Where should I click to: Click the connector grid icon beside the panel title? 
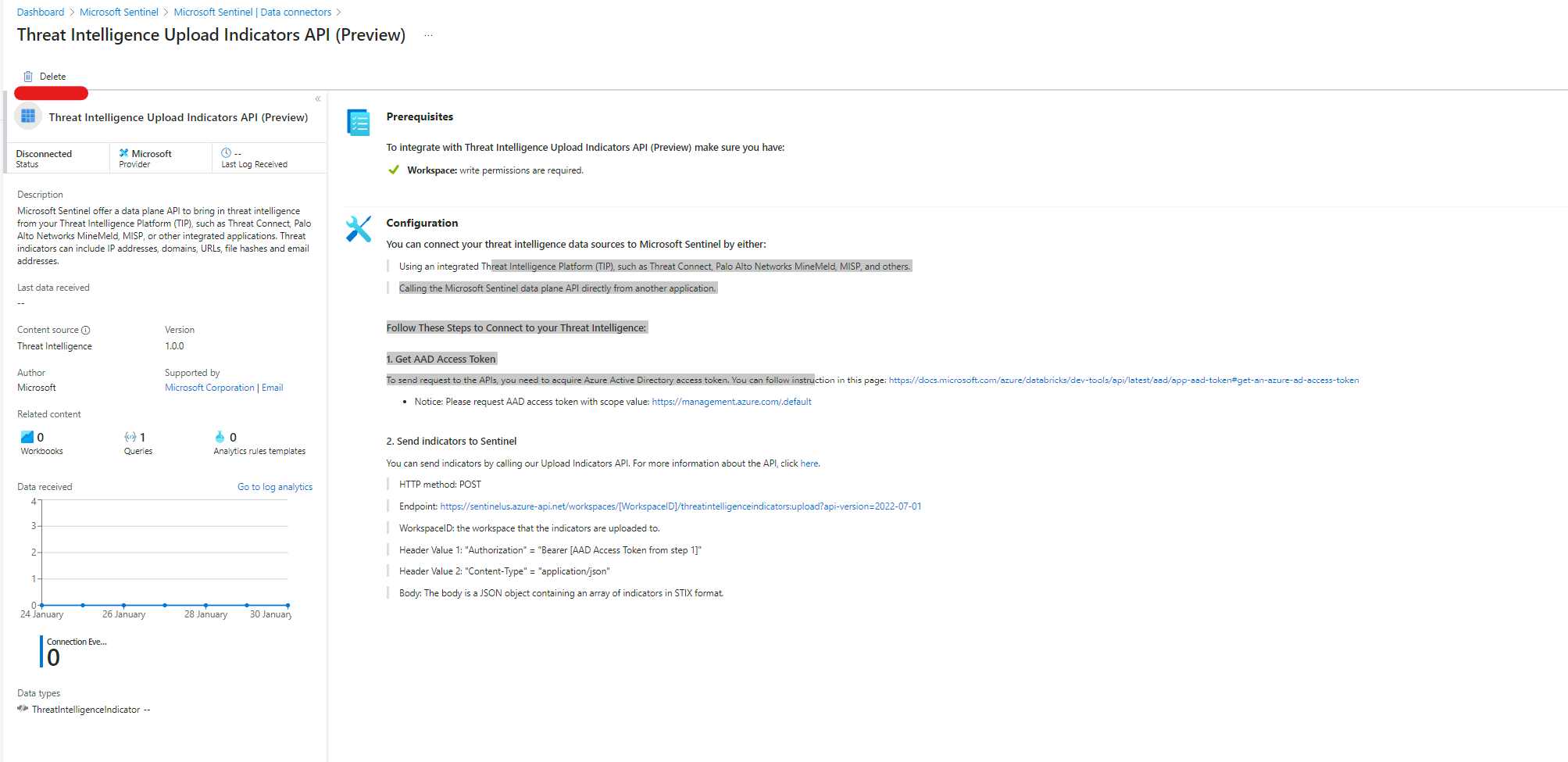(28, 116)
